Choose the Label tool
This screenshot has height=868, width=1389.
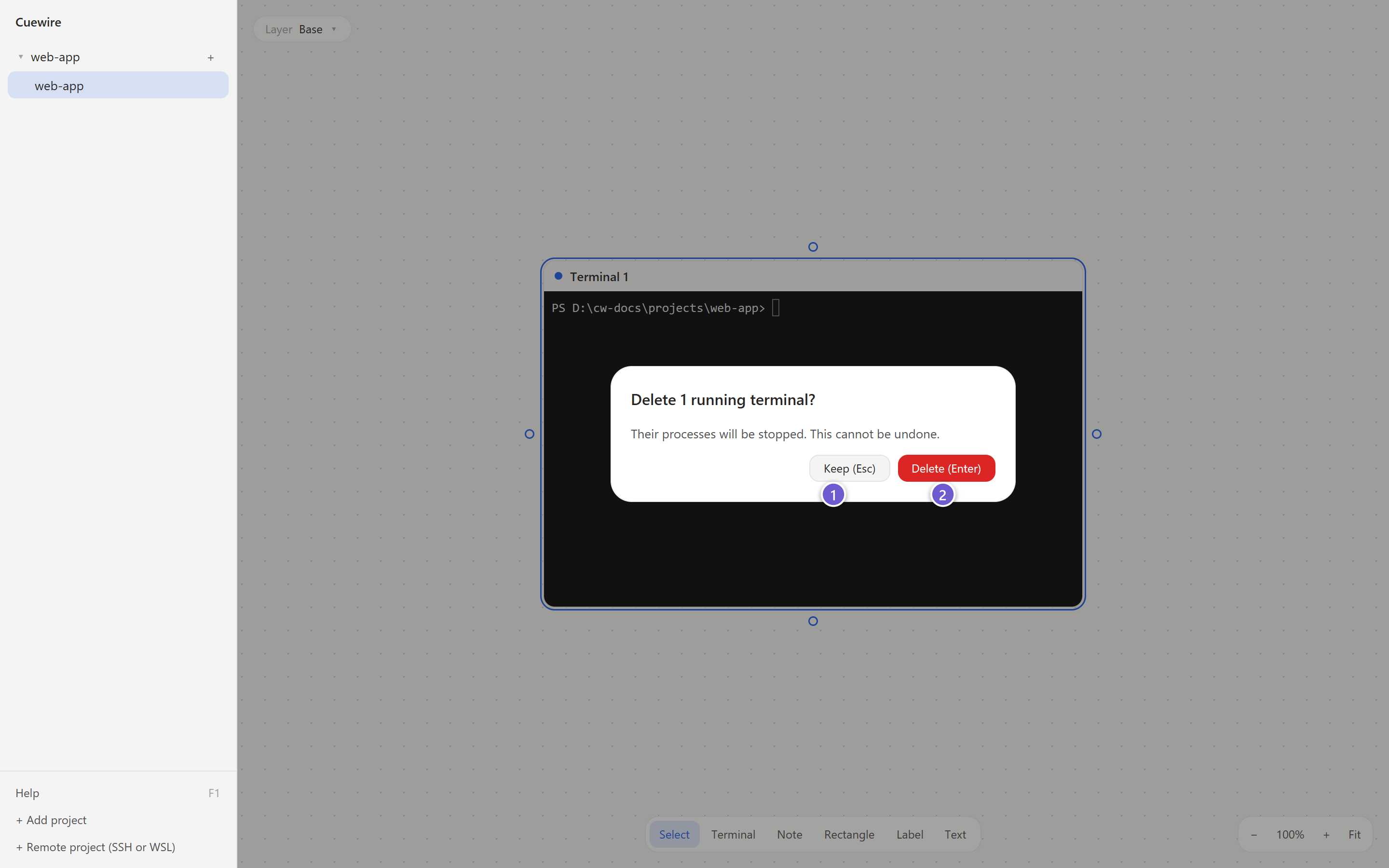pyautogui.click(x=910, y=834)
